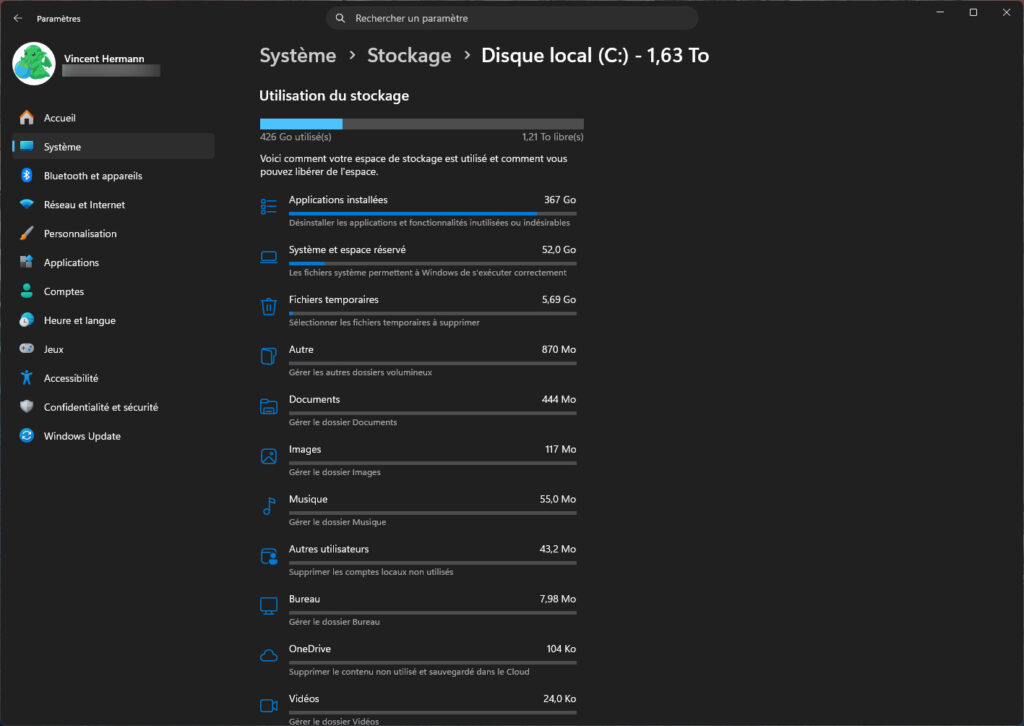Open Confidentialité et sécurité section

101,407
